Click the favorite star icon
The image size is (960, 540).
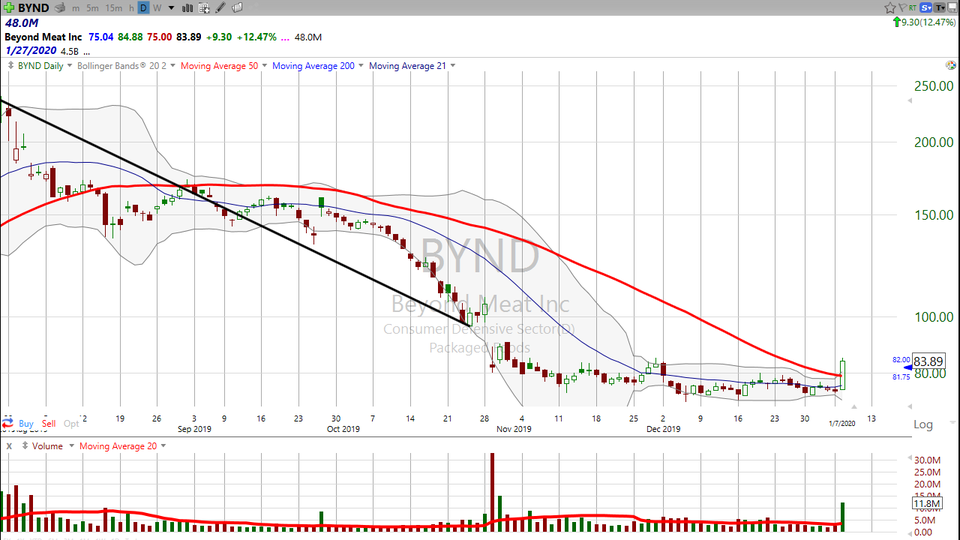tap(890, 7)
